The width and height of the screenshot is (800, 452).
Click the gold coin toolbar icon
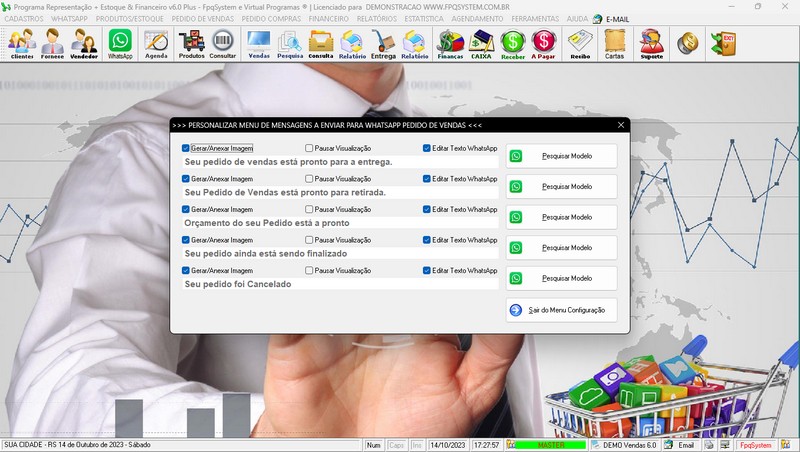click(x=687, y=43)
